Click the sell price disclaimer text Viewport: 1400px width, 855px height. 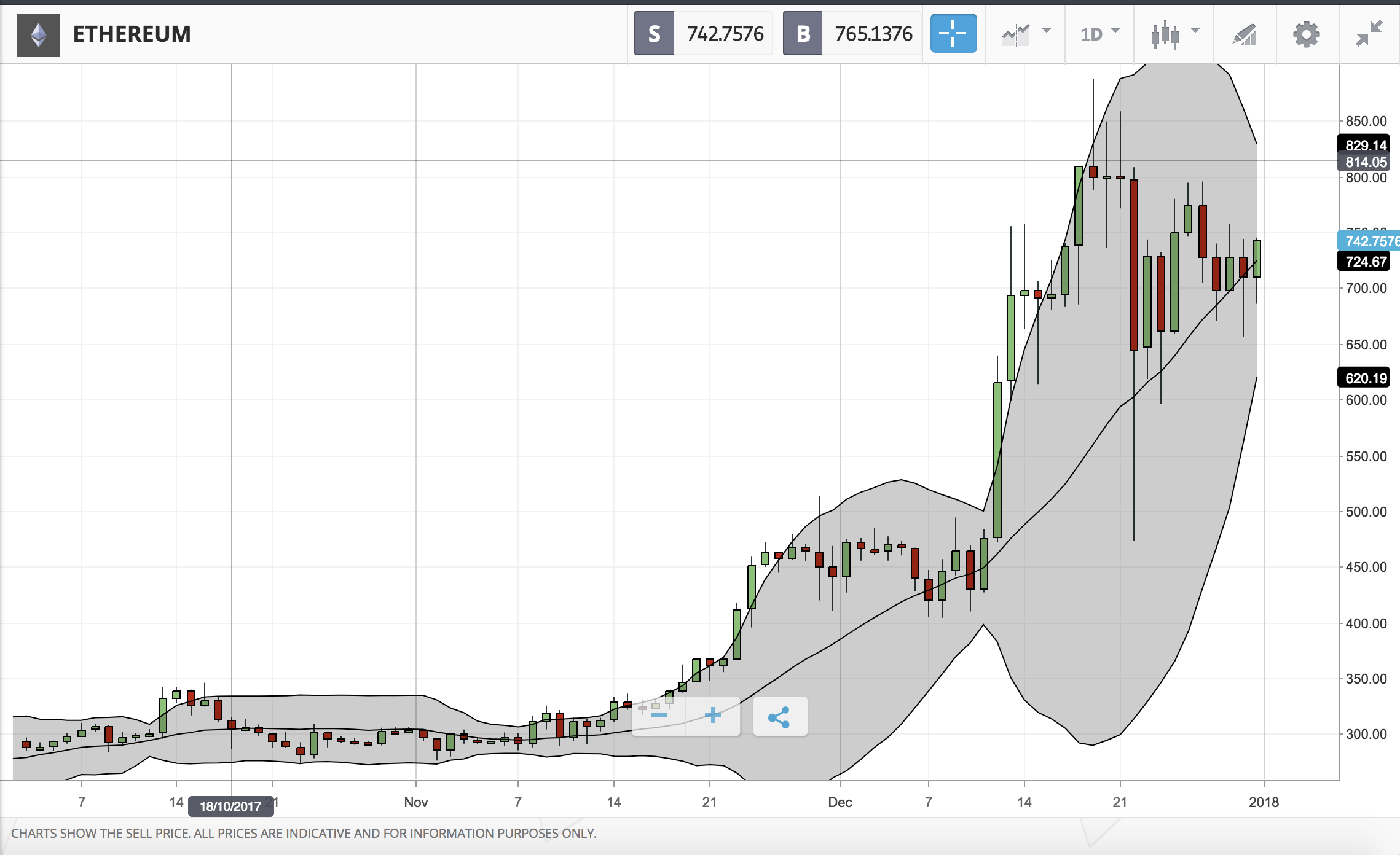pos(304,834)
